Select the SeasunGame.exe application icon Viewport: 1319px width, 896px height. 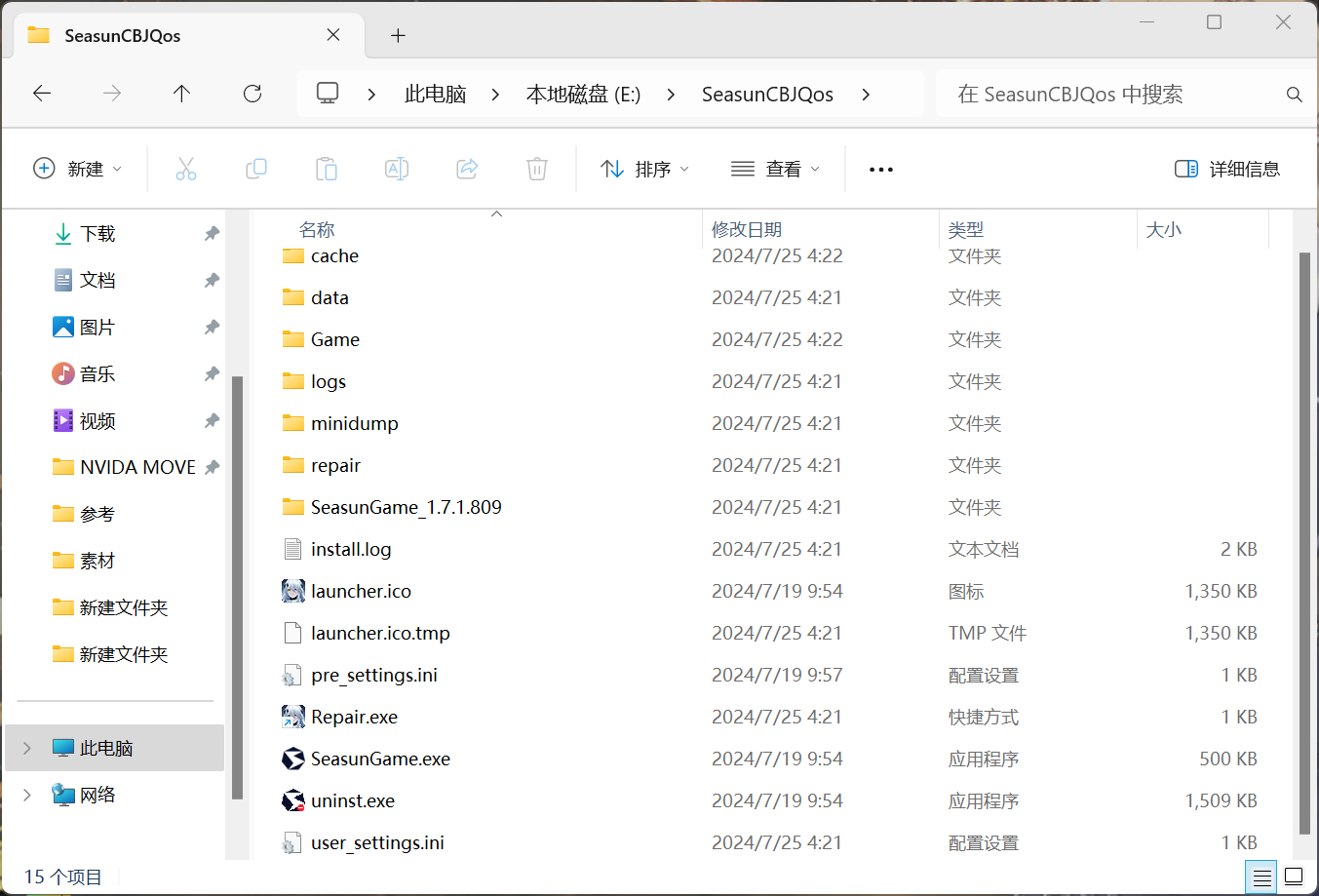293,759
